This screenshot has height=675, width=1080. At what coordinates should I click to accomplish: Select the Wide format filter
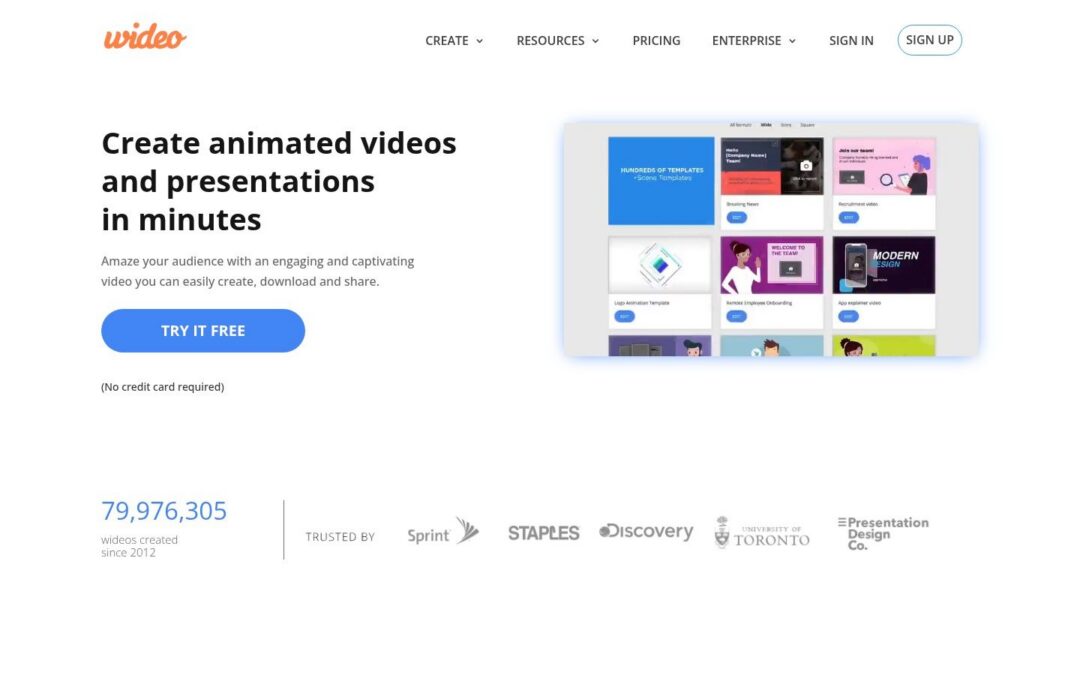coord(766,125)
